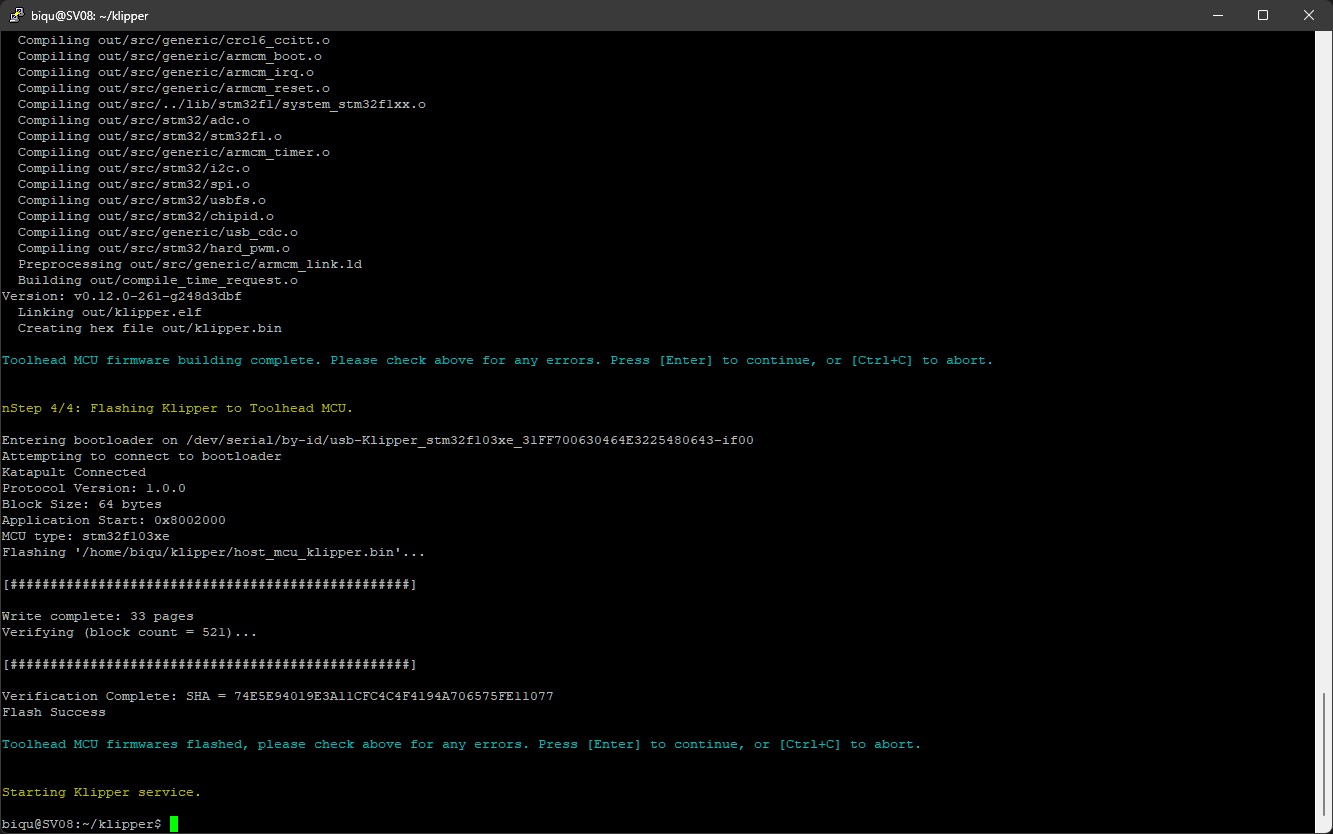Click 'Write complete: 33 pages' line
1333x834 pixels.
(97, 616)
